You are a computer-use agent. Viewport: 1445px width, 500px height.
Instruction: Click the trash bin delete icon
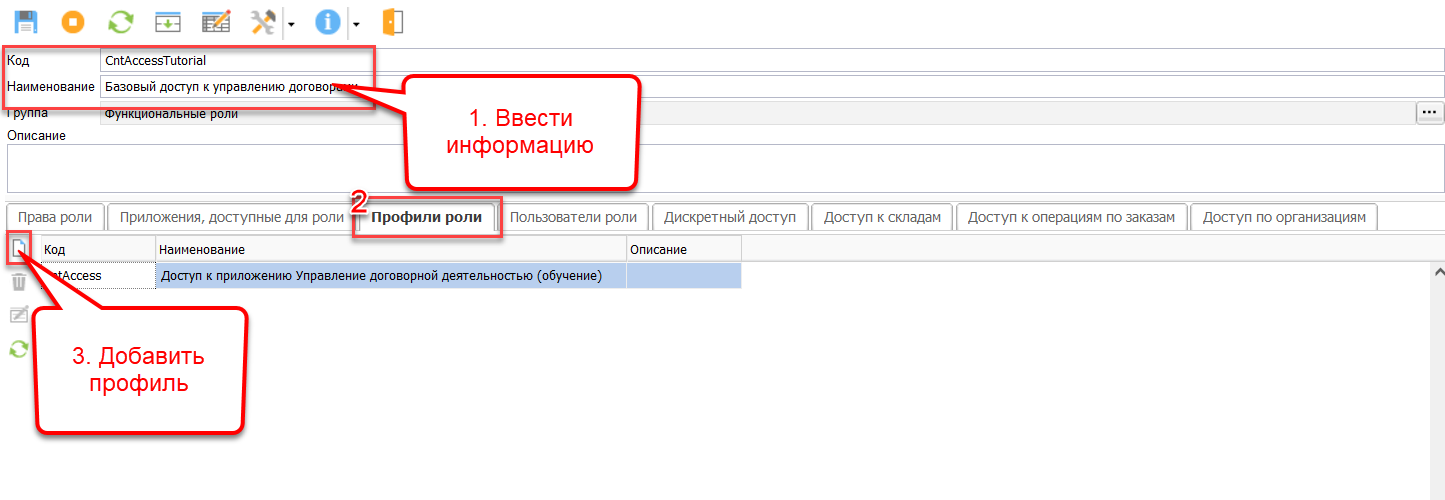tap(19, 282)
